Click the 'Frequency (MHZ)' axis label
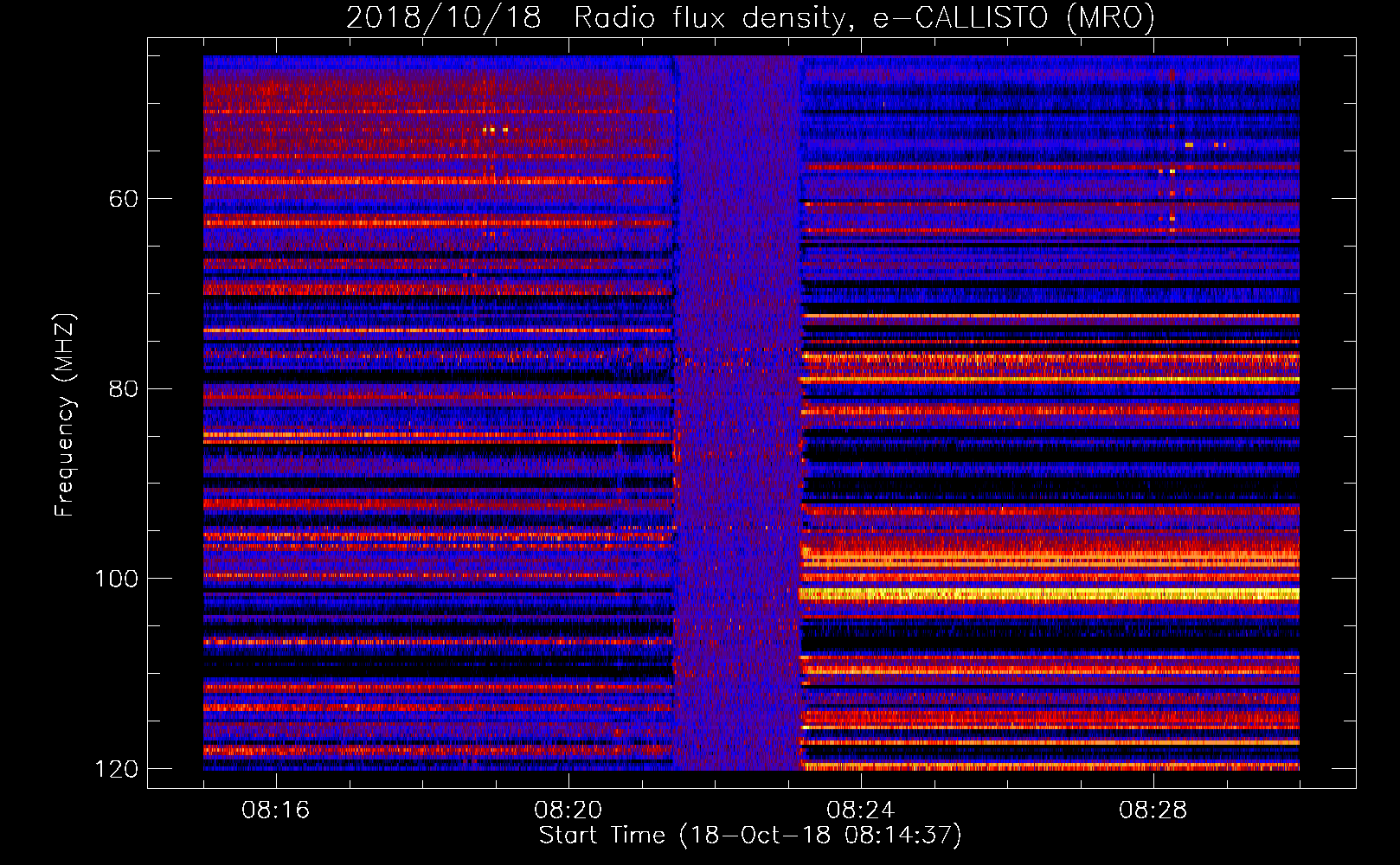Screen dimensions: 1400x865 pos(65,415)
